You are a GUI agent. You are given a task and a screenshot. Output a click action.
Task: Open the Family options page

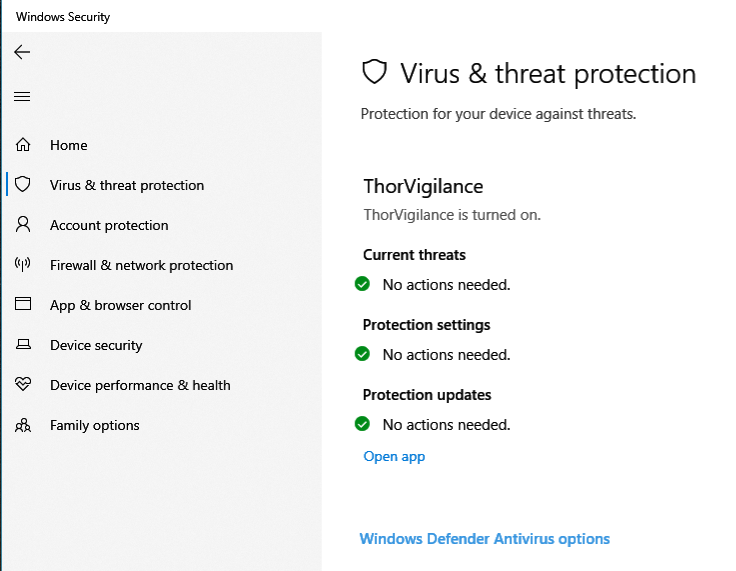pyautogui.click(x=95, y=425)
